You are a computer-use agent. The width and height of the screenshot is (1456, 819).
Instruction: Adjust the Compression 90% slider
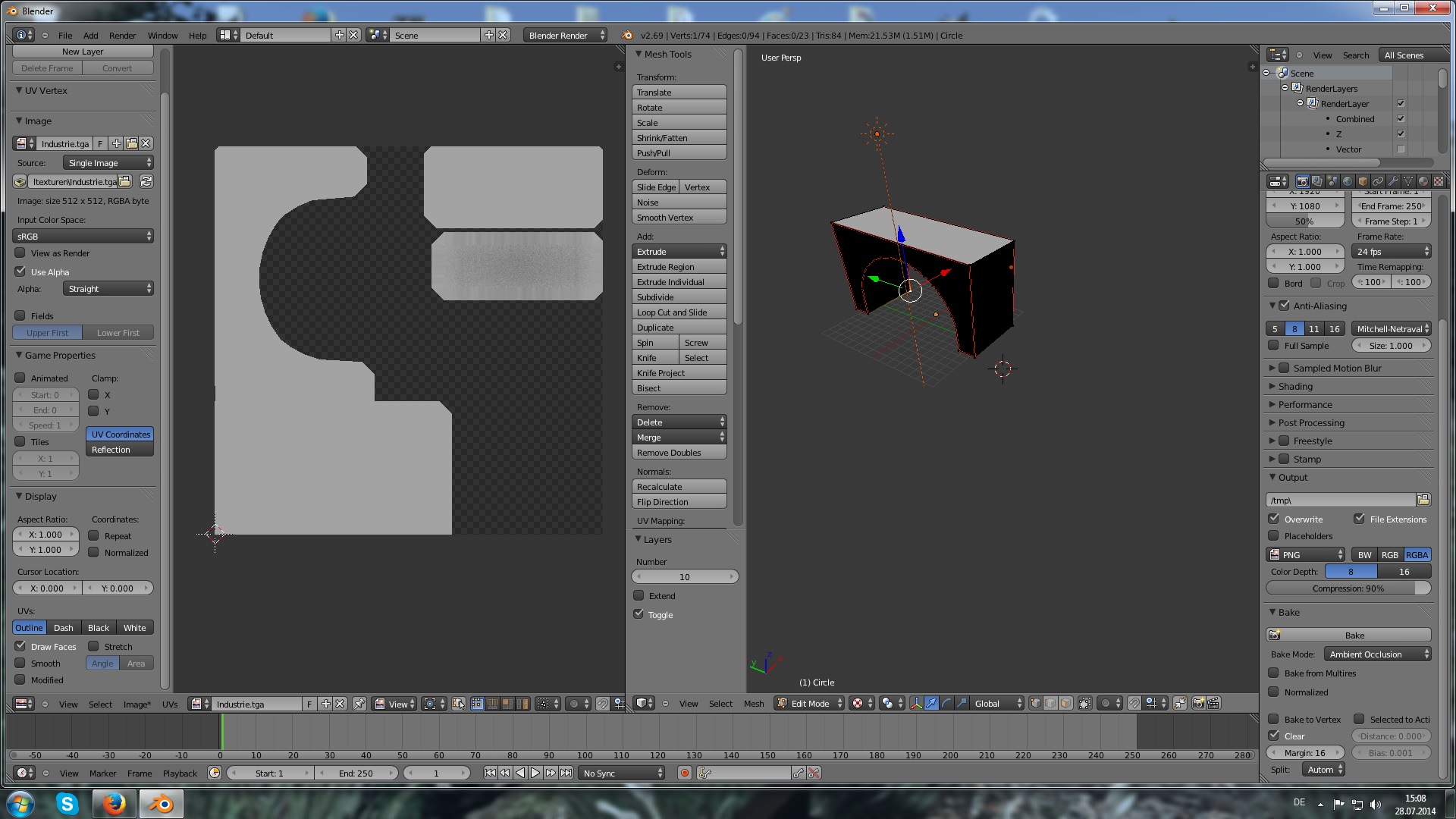click(x=1348, y=588)
